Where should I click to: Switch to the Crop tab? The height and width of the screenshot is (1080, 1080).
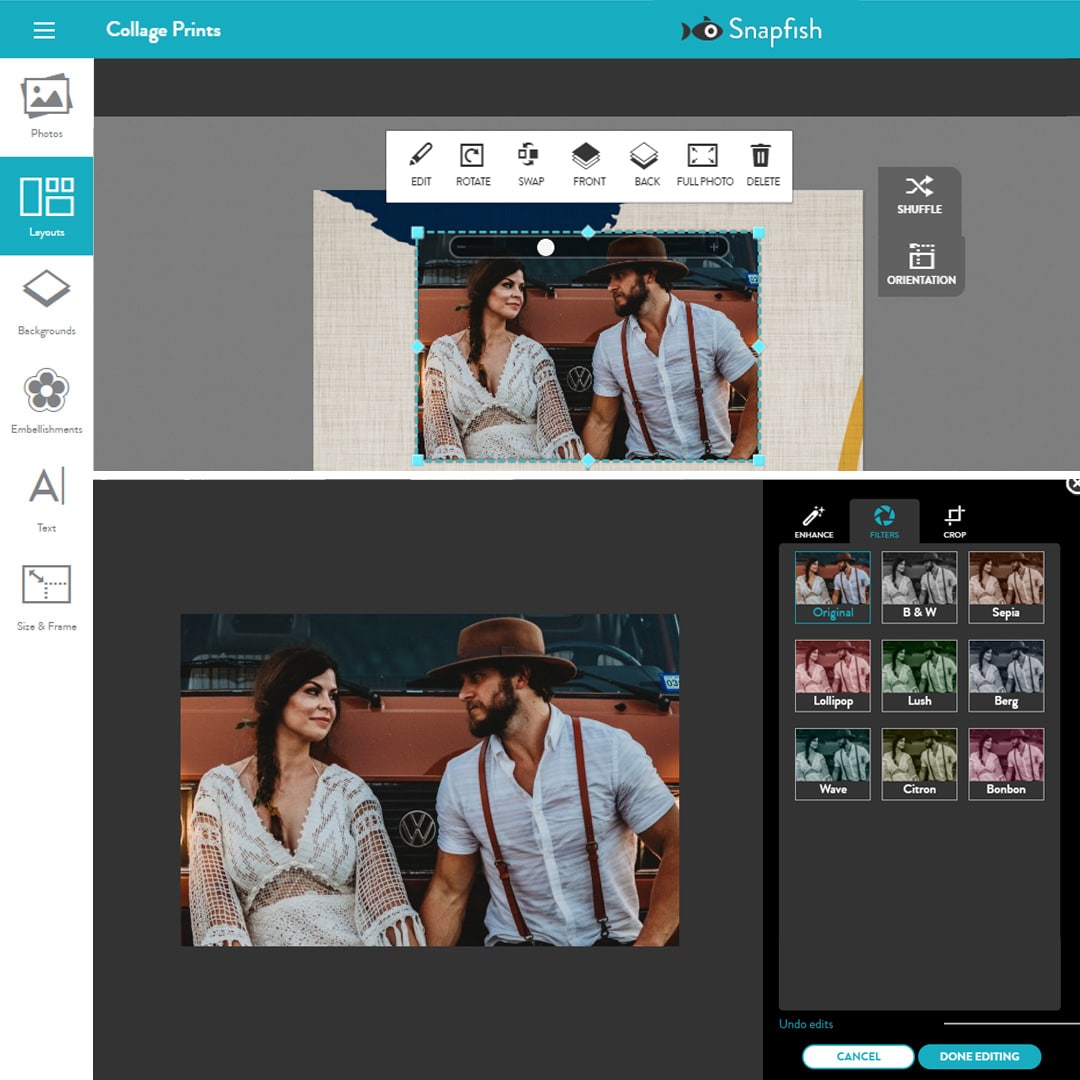click(953, 521)
